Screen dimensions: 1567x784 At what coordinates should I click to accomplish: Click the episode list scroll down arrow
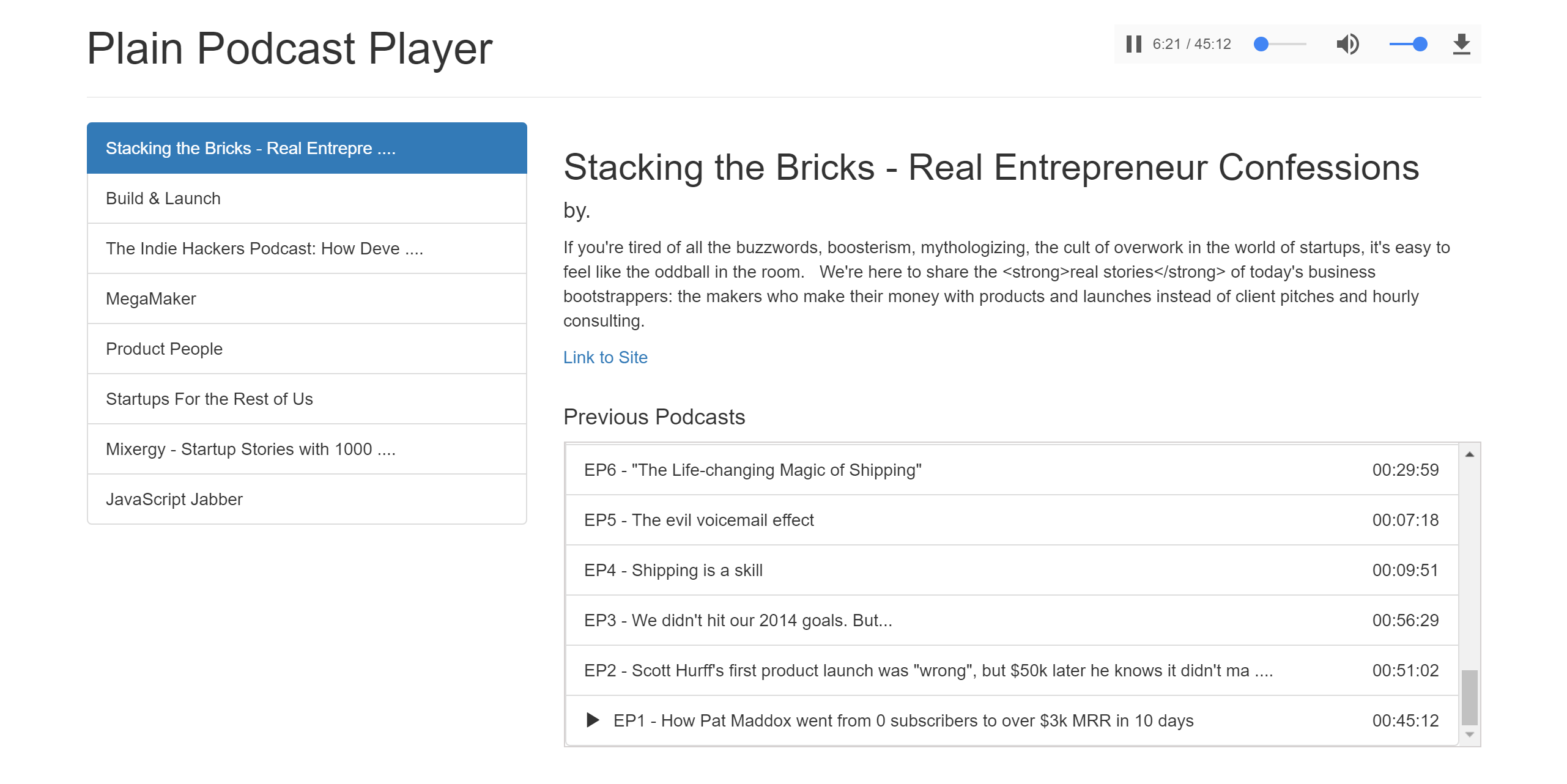coord(1469,734)
